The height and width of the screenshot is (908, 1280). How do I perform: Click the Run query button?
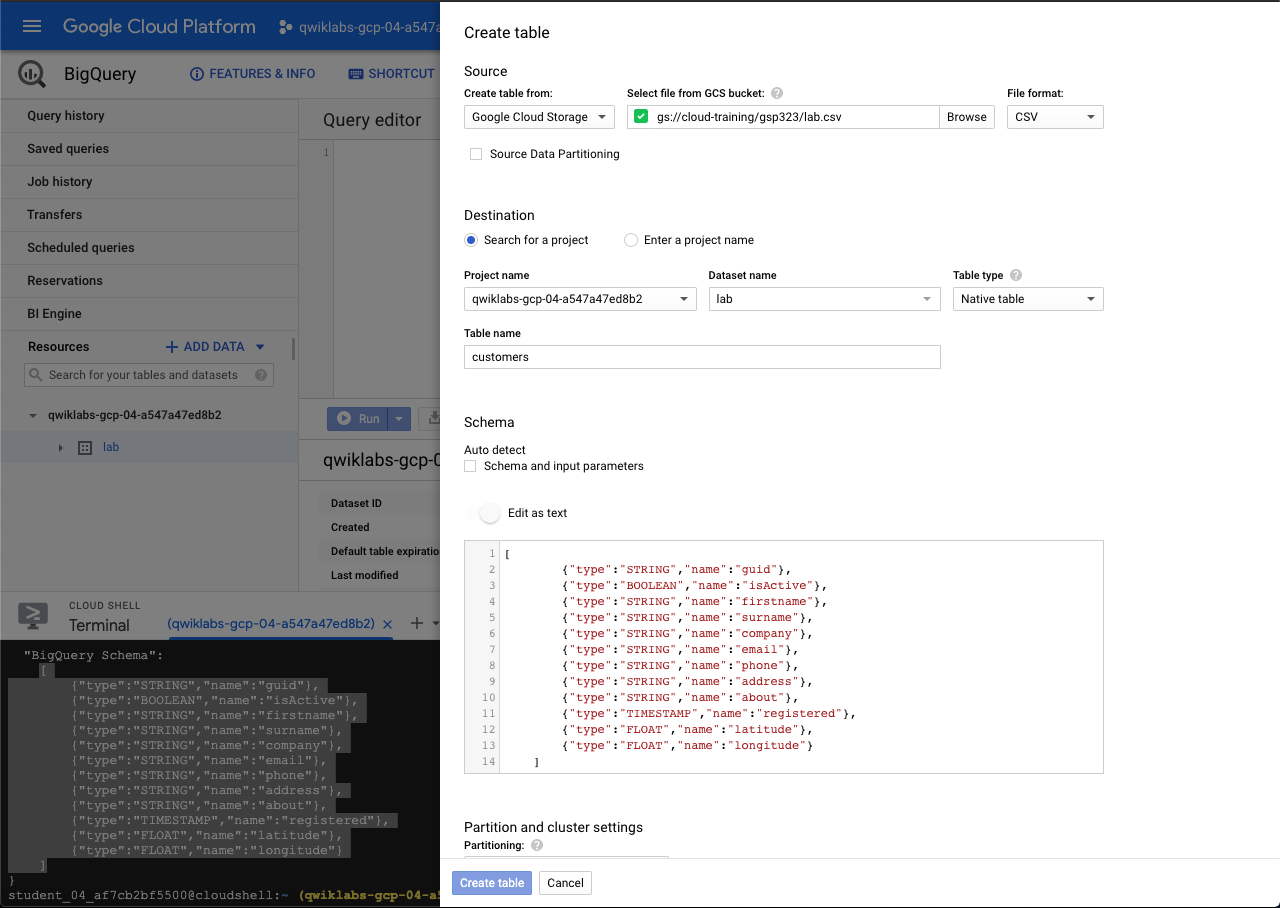[x=358, y=419]
